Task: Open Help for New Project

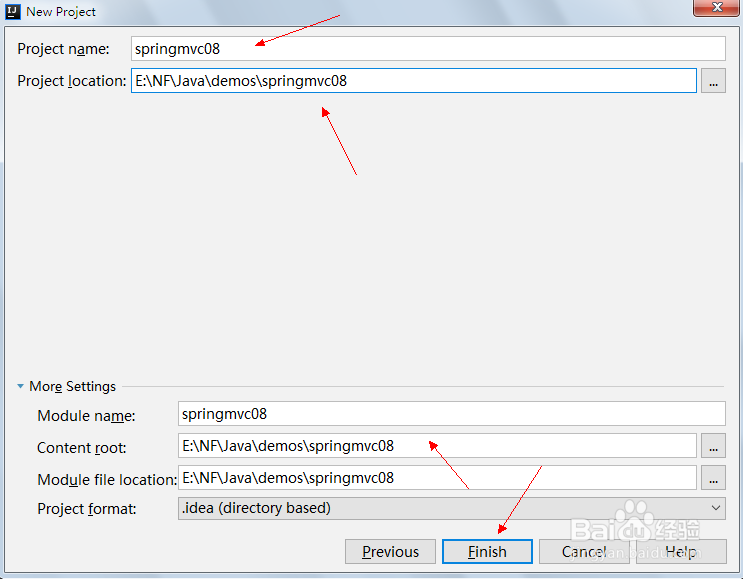Action: [681, 552]
